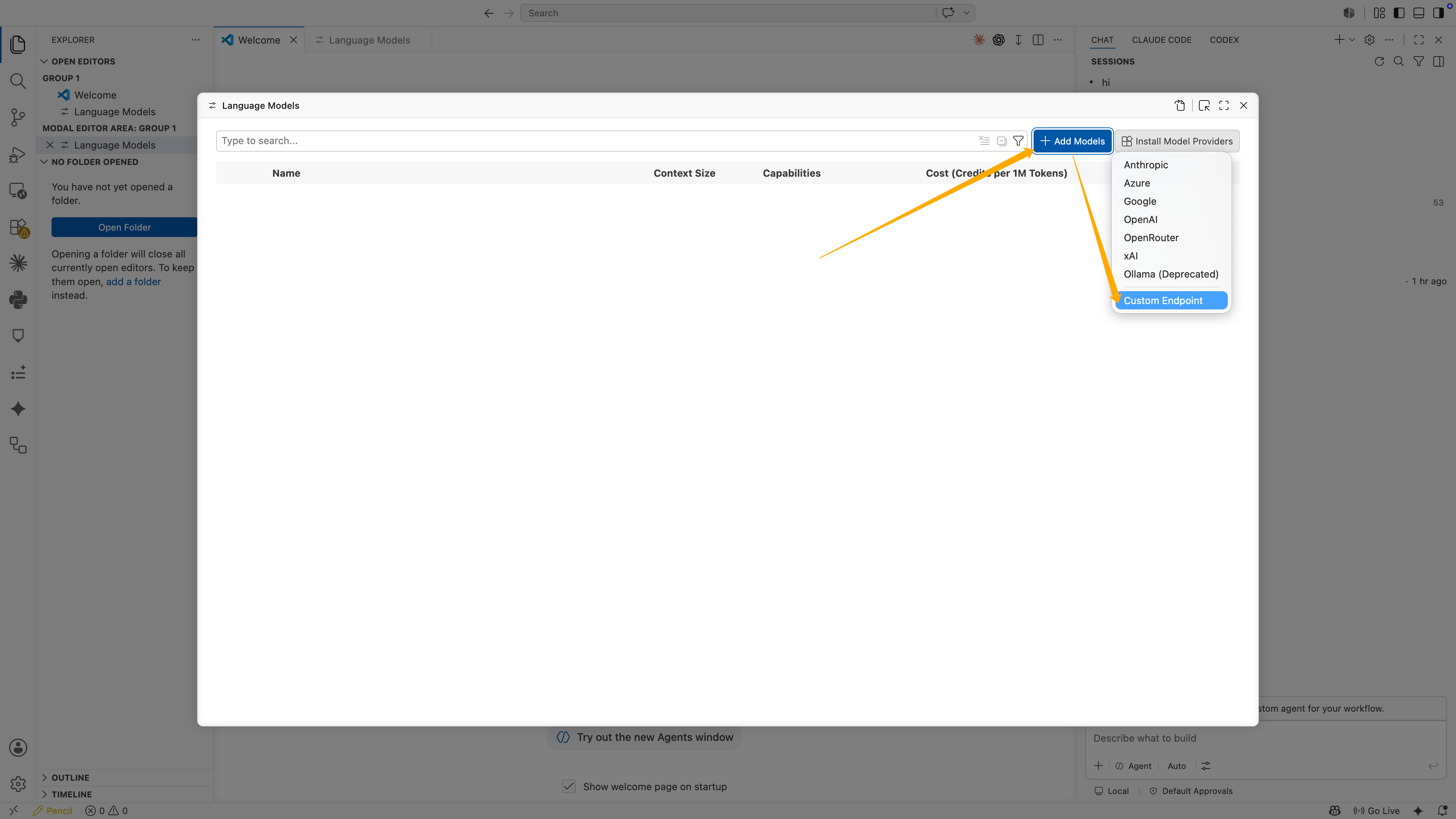Open Remote Explorer view
The width and height of the screenshot is (1456, 819).
[18, 191]
